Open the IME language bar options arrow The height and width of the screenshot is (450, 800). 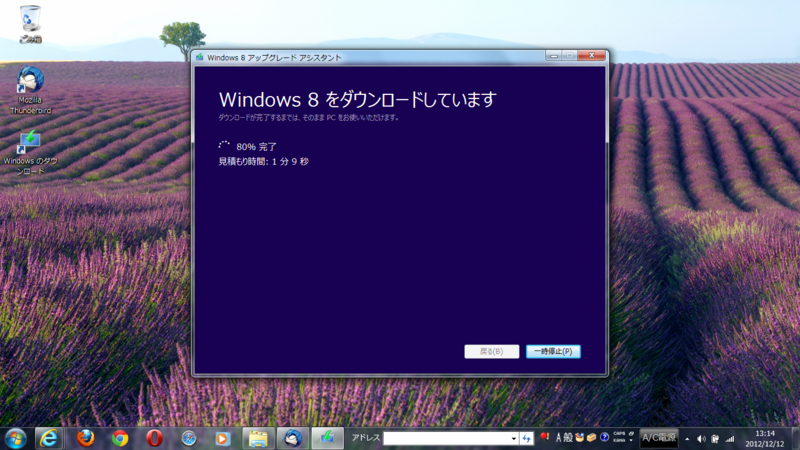[631, 440]
